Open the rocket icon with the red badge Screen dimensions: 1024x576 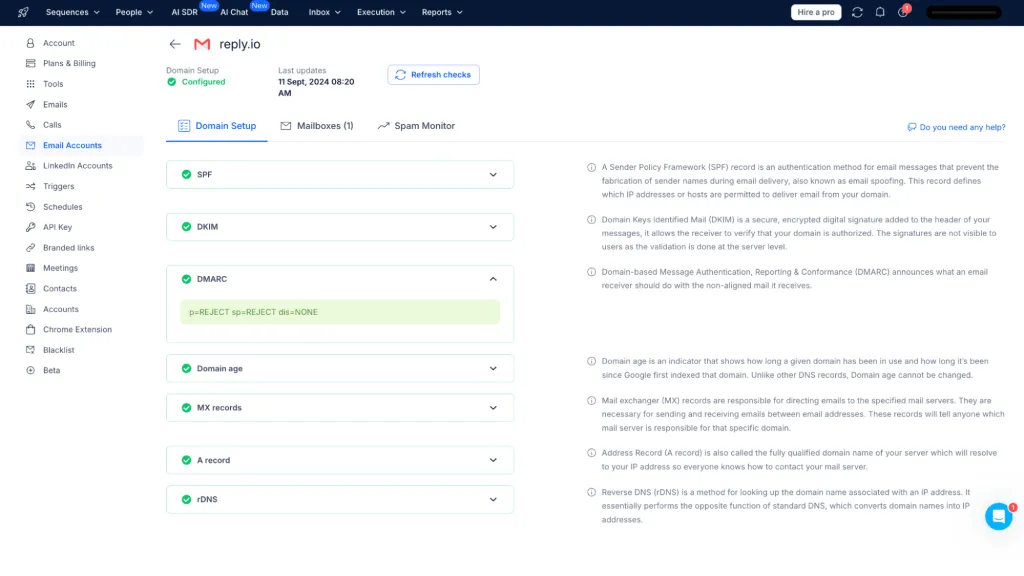[903, 12]
